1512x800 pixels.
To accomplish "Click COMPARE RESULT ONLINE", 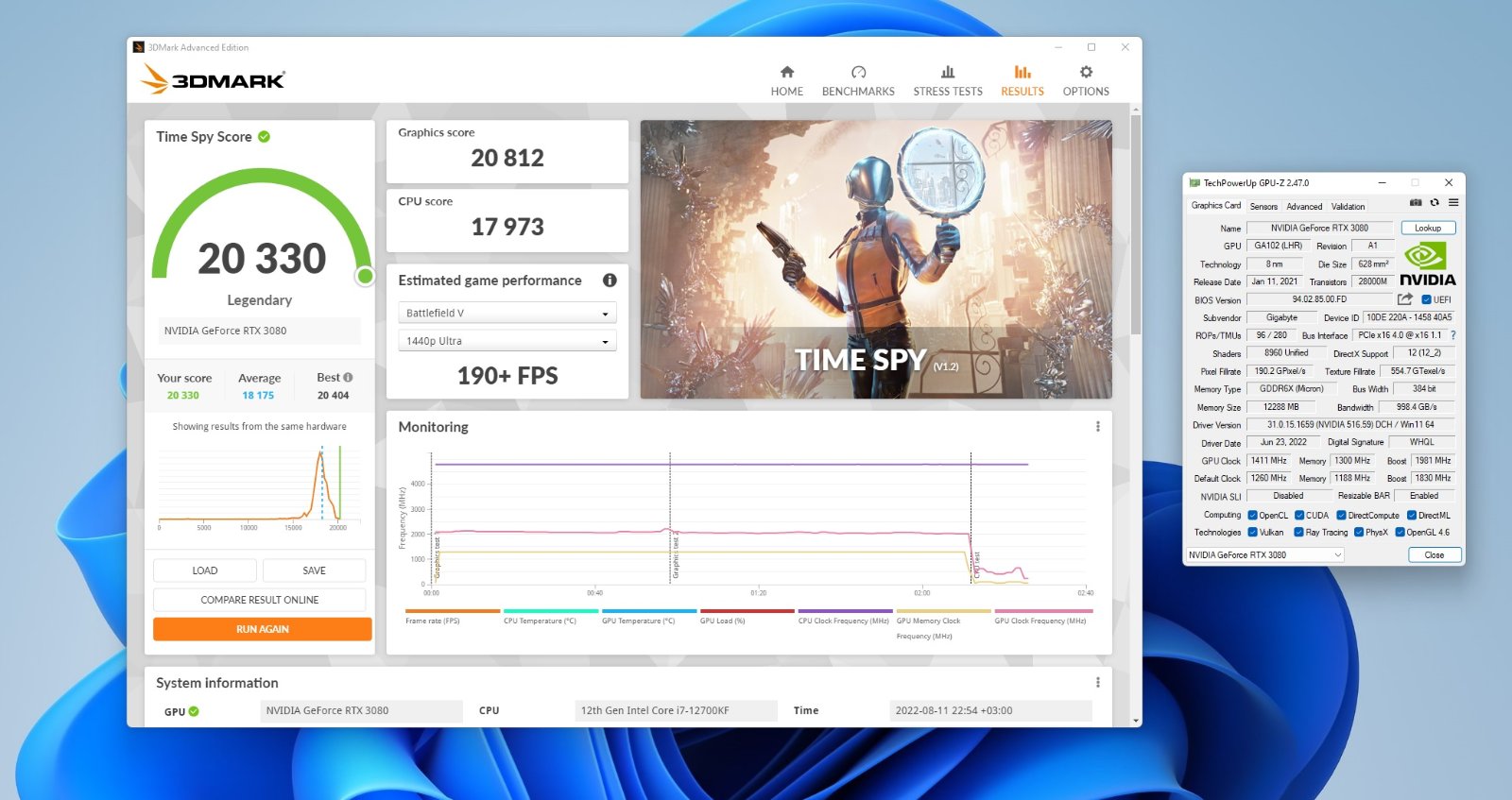I will coord(260,600).
